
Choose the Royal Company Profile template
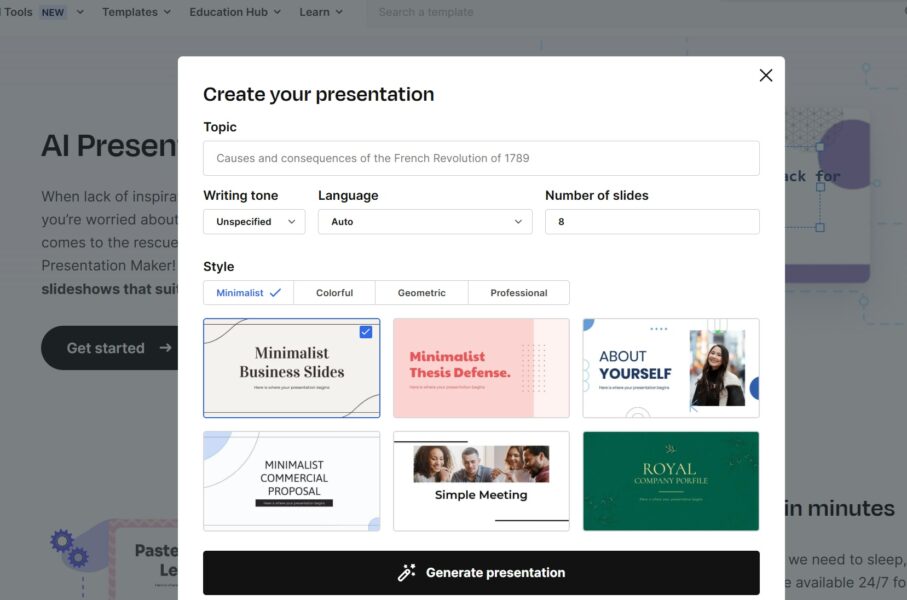671,481
